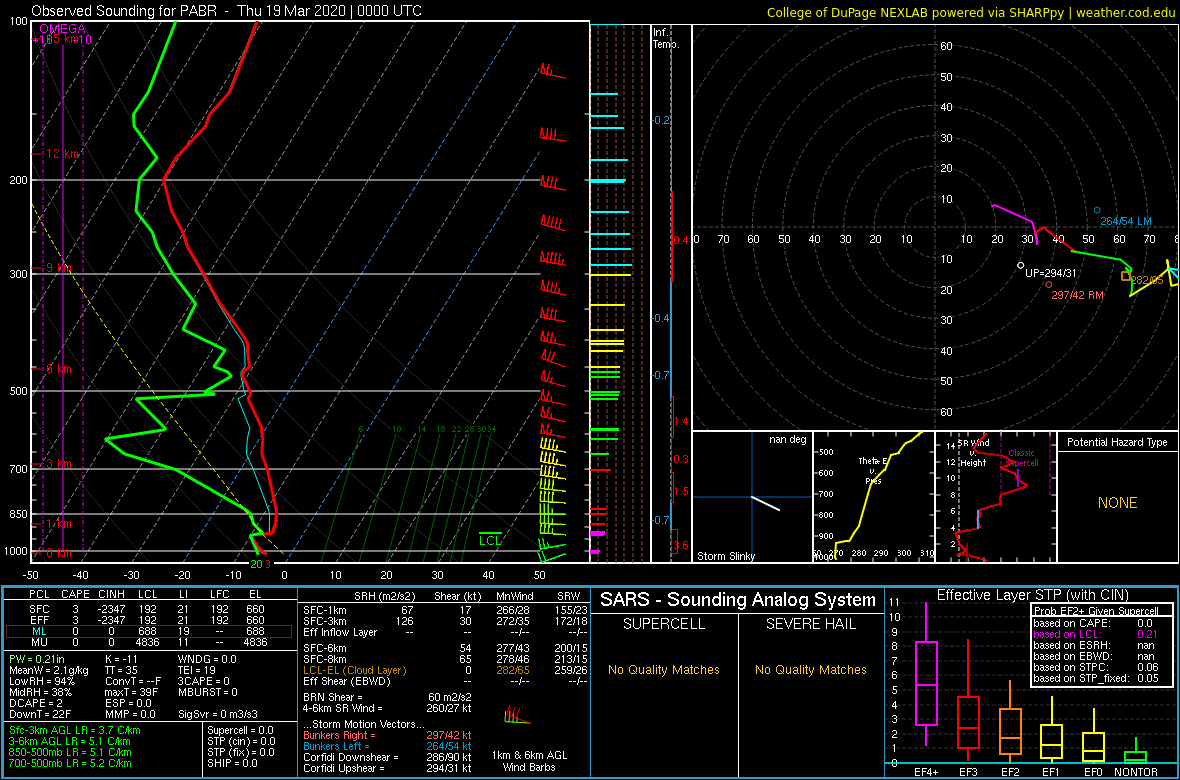The width and height of the screenshot is (1180, 780).
Task: Select the MU parcel row
Action: pos(150,642)
